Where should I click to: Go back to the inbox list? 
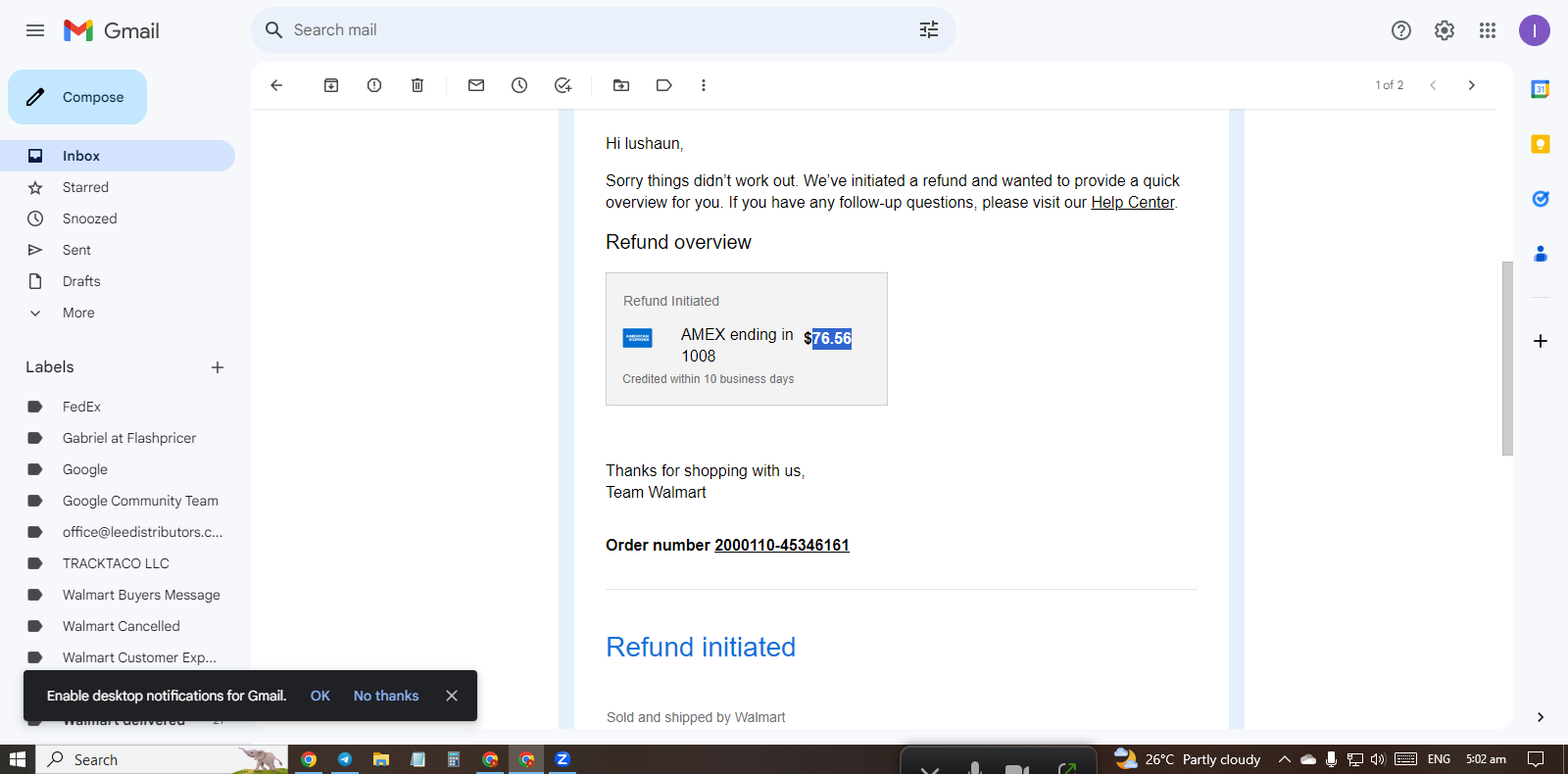[x=276, y=85]
